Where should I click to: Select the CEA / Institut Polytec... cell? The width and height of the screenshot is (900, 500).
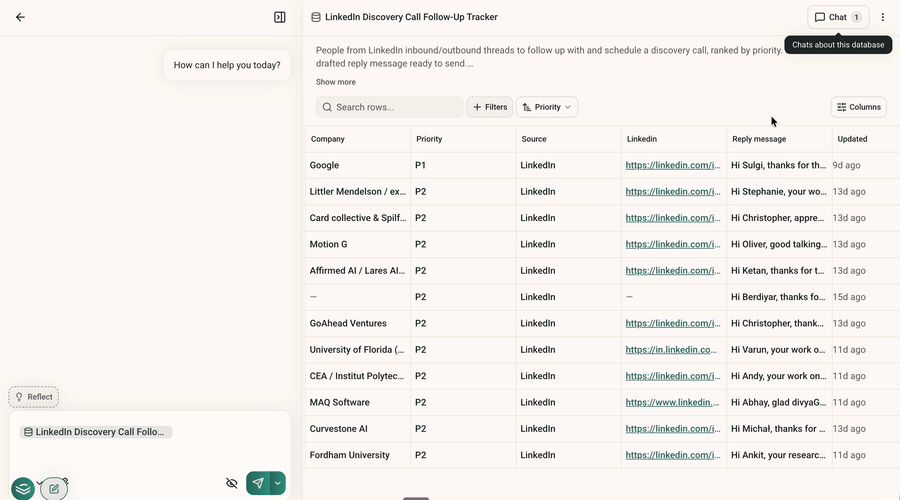point(358,376)
